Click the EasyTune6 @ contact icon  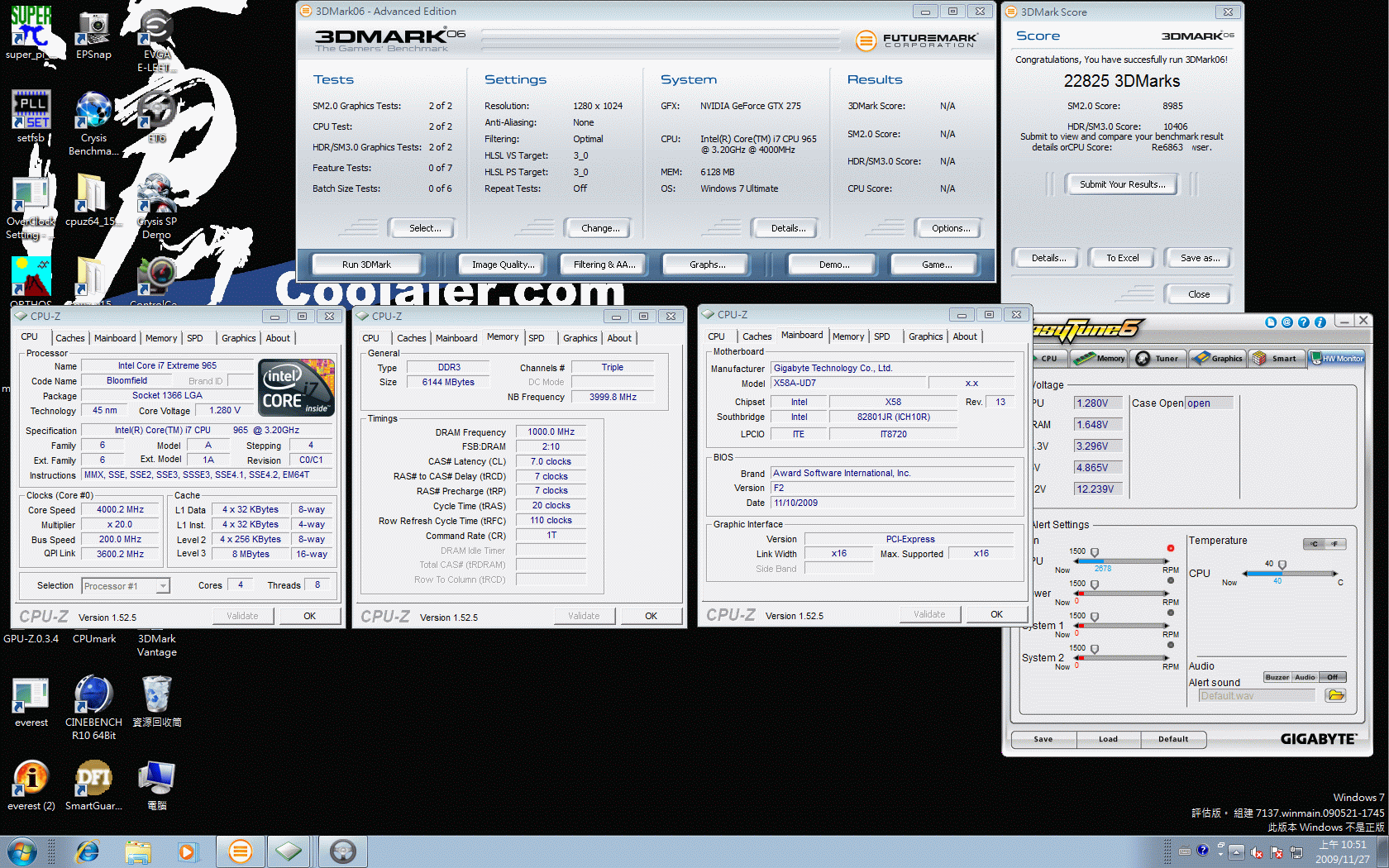pyautogui.click(x=1286, y=322)
